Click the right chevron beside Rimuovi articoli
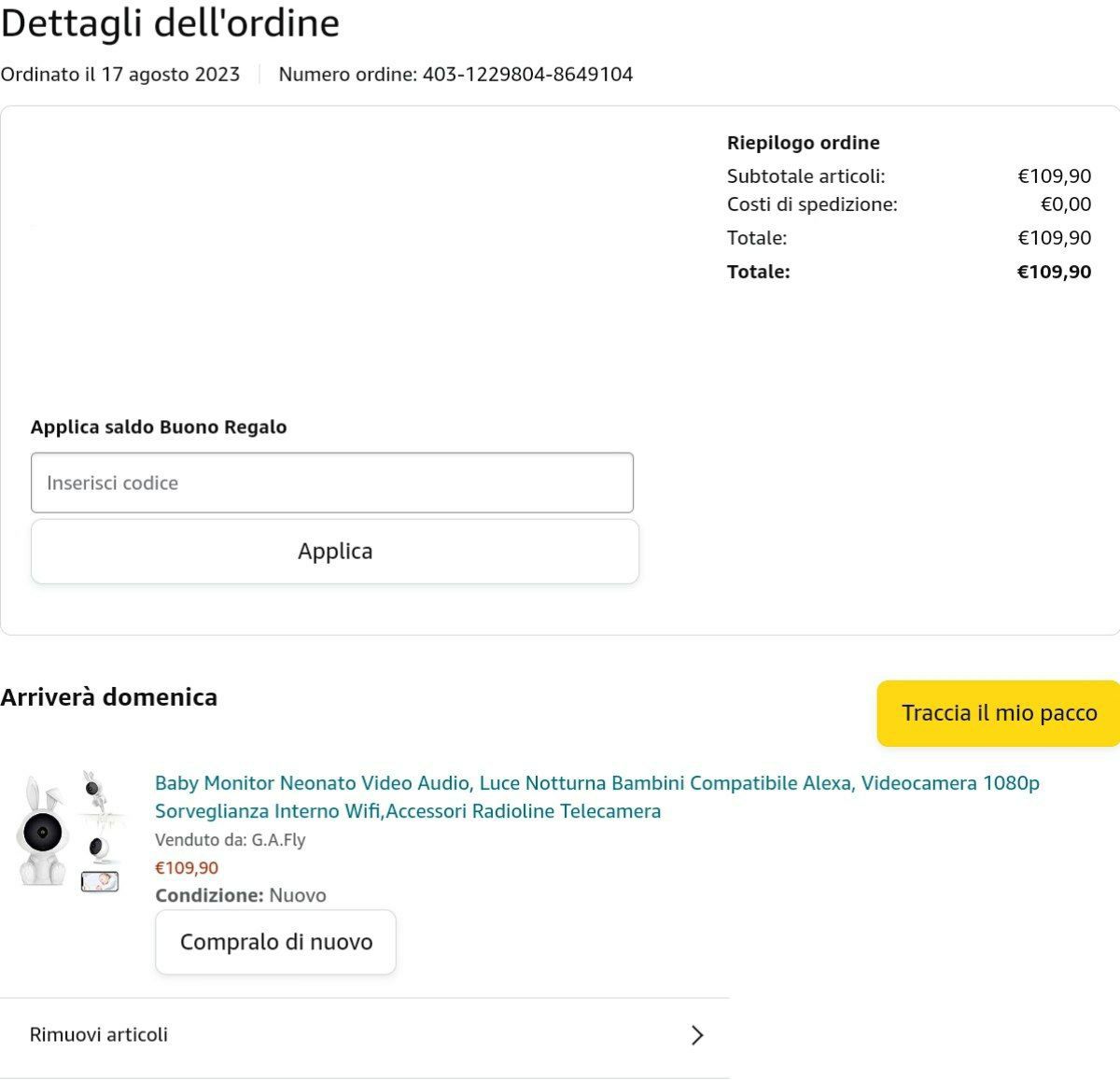The width and height of the screenshot is (1120, 1080). (696, 1035)
